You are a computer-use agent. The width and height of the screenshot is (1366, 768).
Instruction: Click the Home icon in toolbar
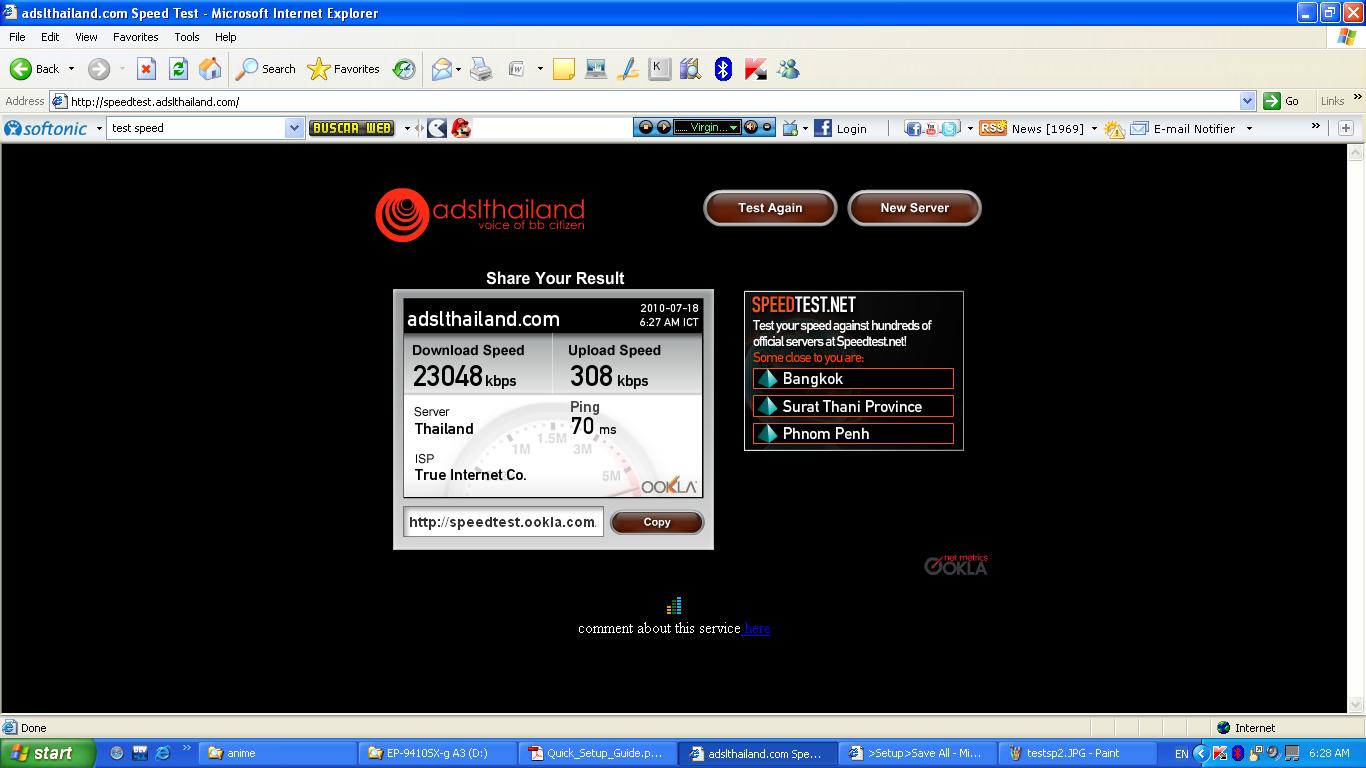(x=210, y=69)
